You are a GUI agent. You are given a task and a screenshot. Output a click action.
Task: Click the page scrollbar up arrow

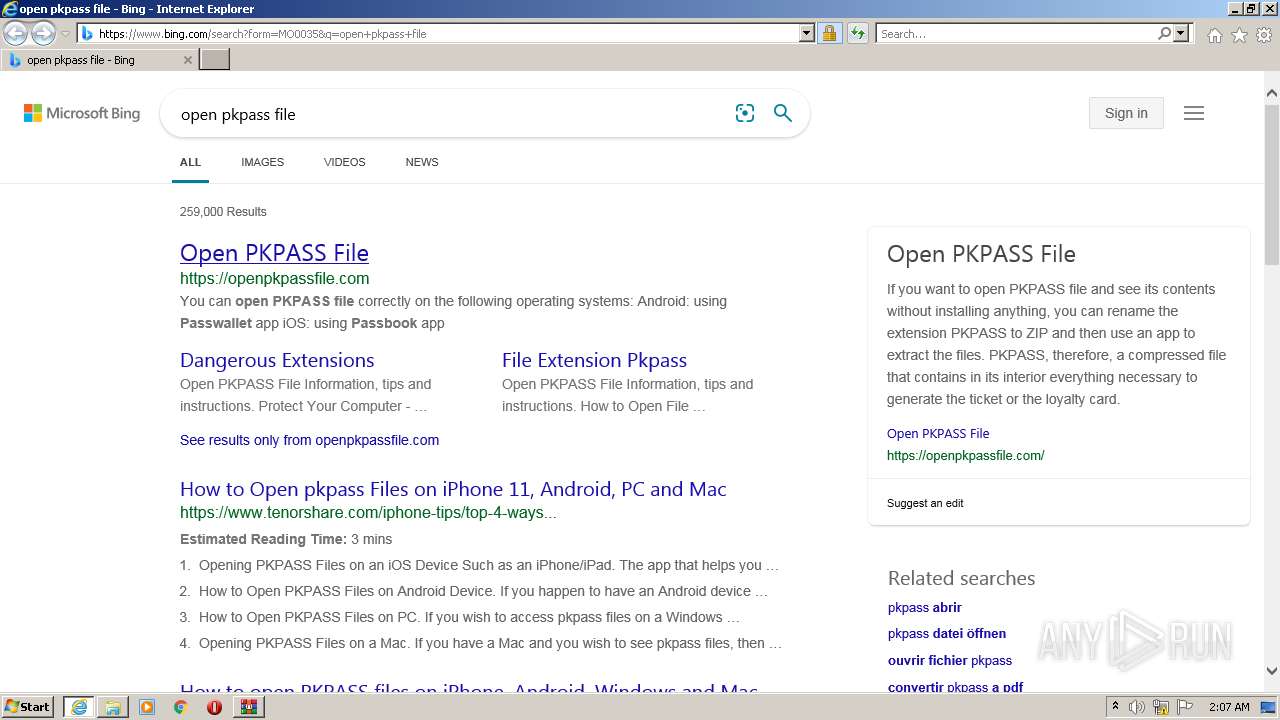point(1272,94)
